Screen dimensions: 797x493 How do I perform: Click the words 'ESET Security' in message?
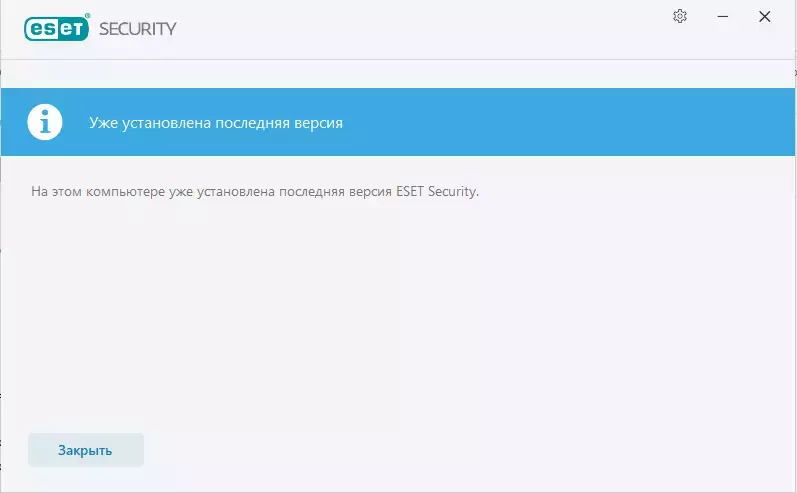click(x=436, y=191)
